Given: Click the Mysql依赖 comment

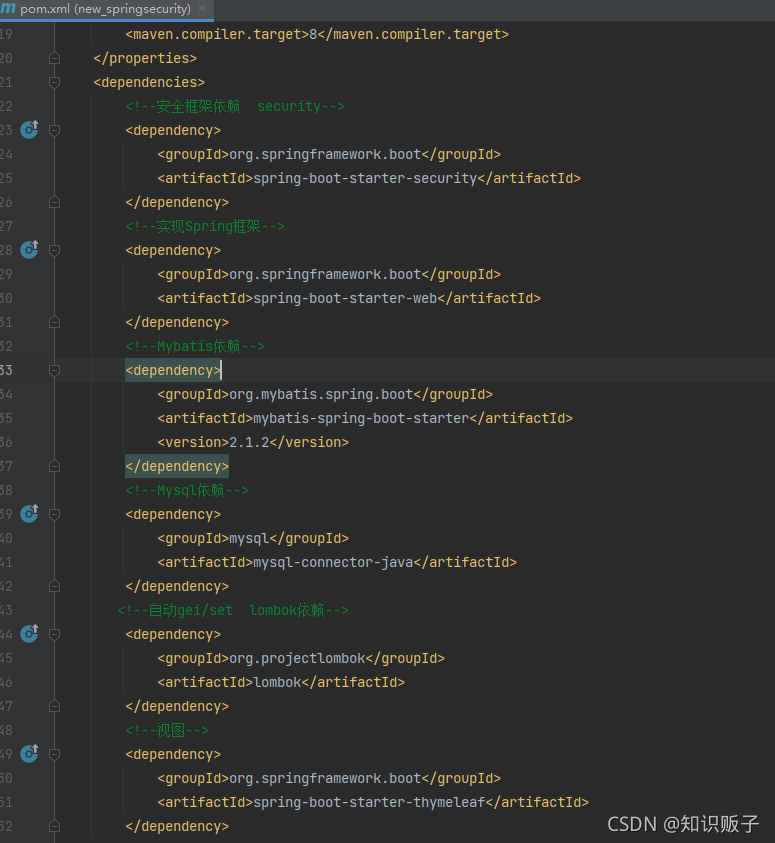Looking at the screenshot, I should point(187,490).
